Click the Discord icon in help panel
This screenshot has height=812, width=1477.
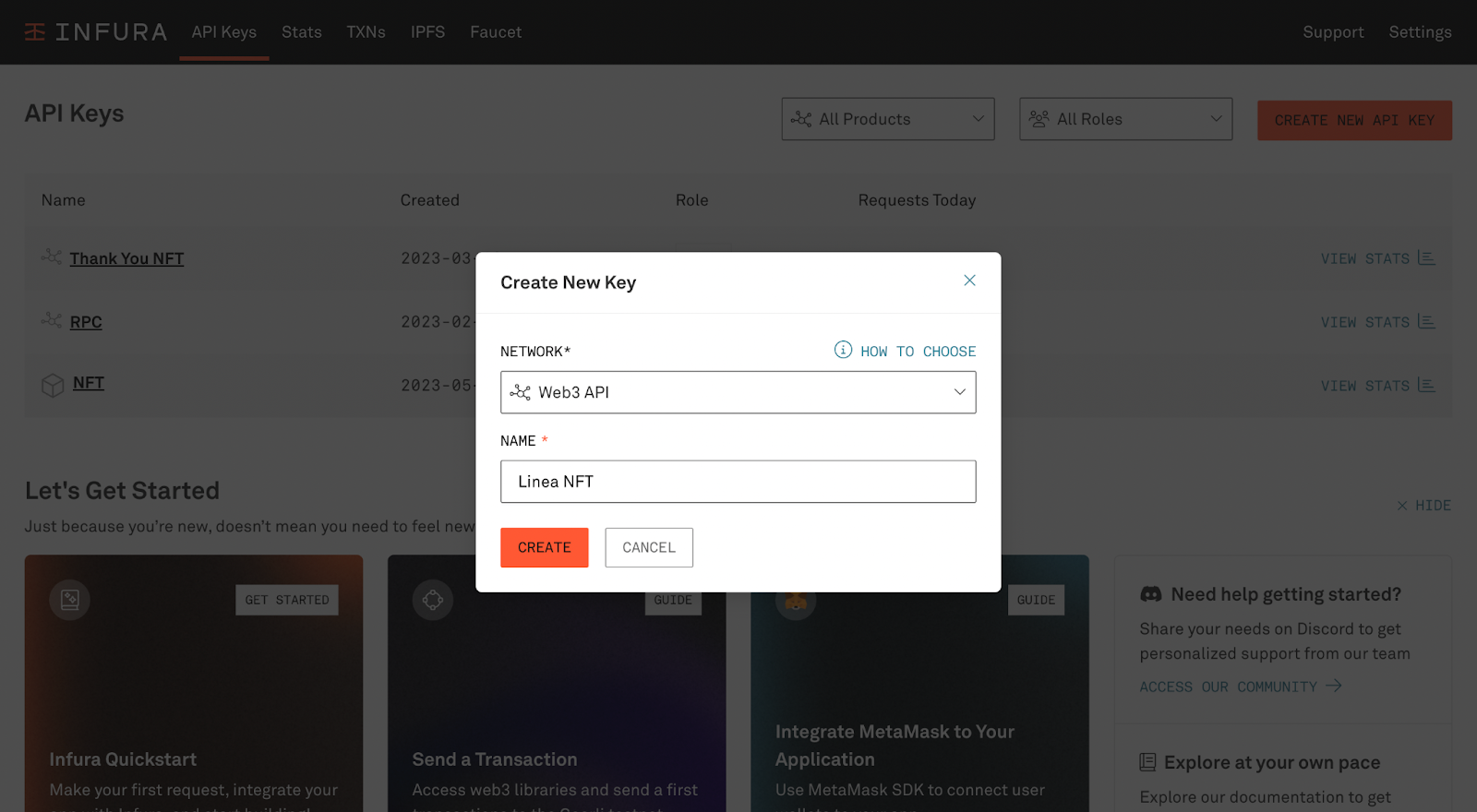pyautogui.click(x=1151, y=594)
